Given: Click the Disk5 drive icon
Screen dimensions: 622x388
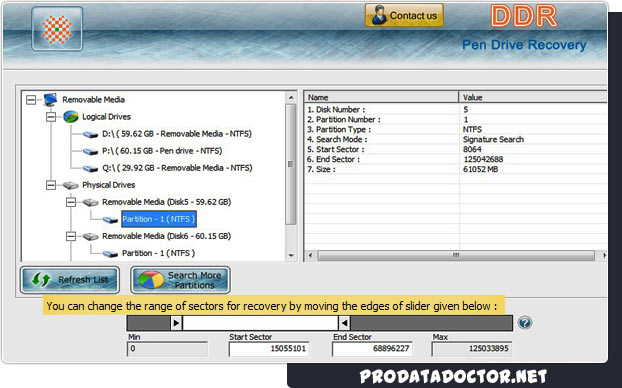Looking at the screenshot, I should [x=90, y=202].
